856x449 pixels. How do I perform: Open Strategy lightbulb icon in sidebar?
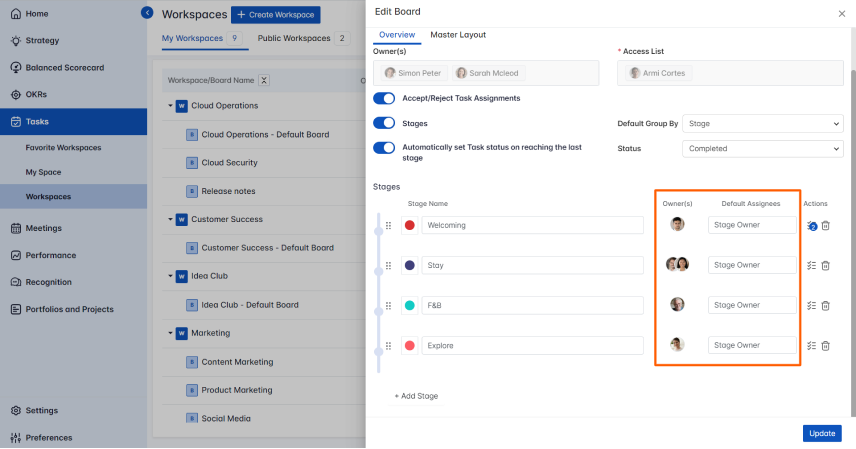coord(16,40)
